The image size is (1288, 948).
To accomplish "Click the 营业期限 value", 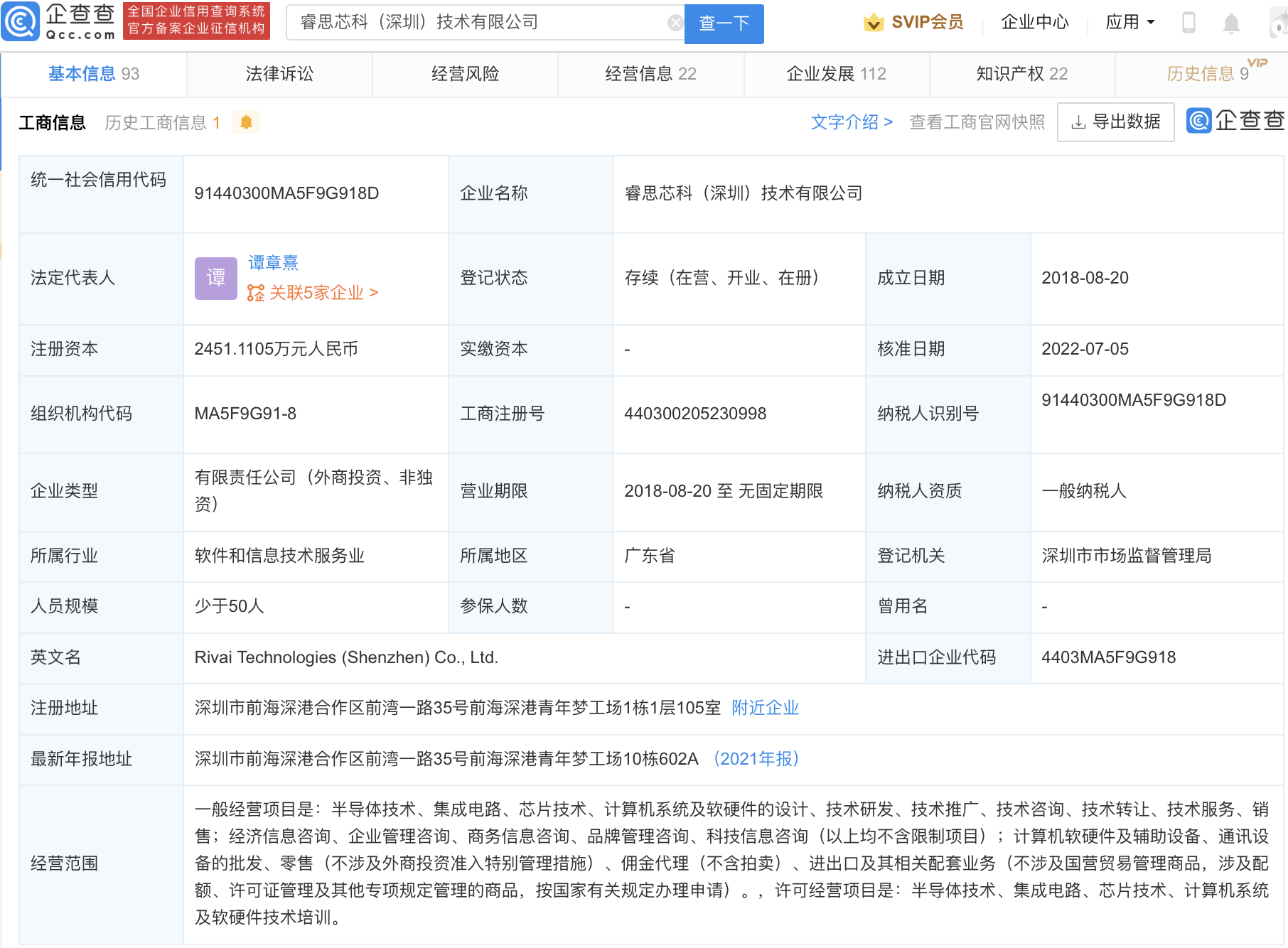I will pos(724,491).
